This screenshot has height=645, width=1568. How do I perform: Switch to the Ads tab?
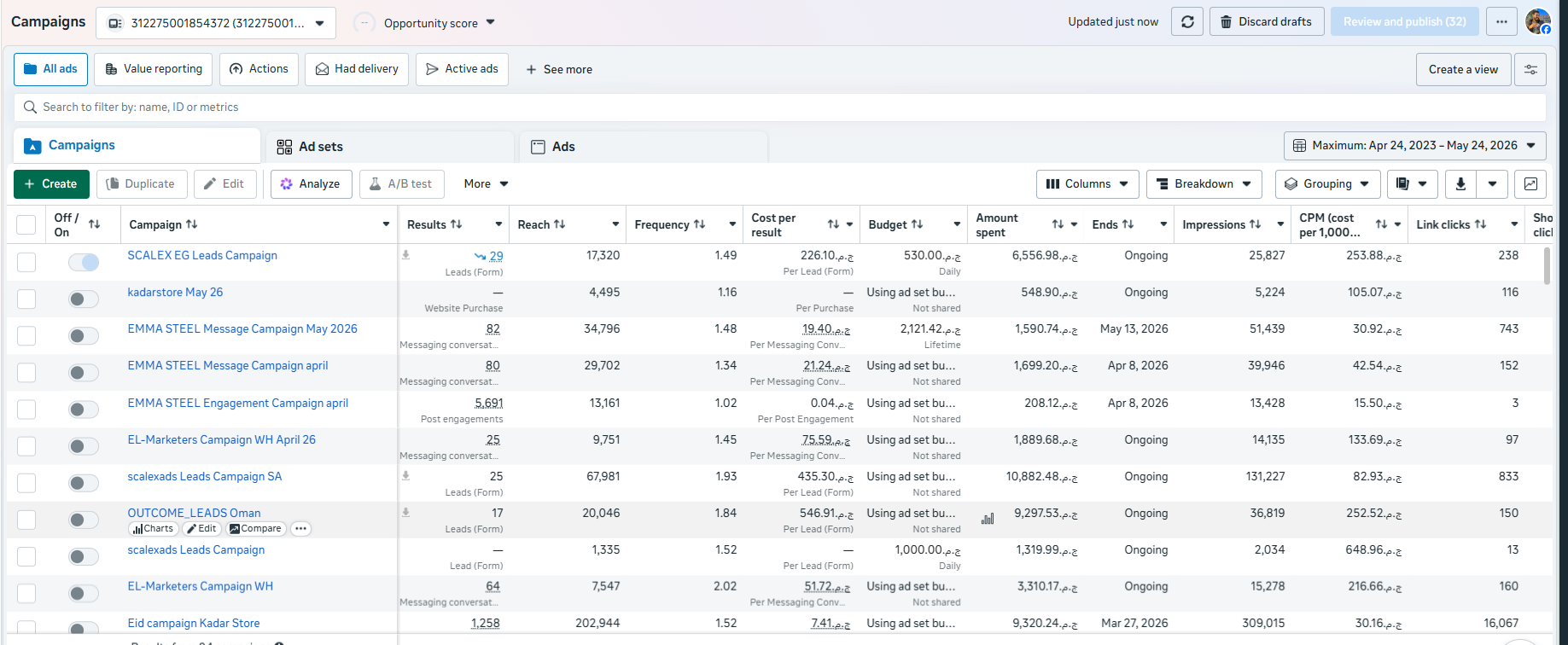point(644,147)
